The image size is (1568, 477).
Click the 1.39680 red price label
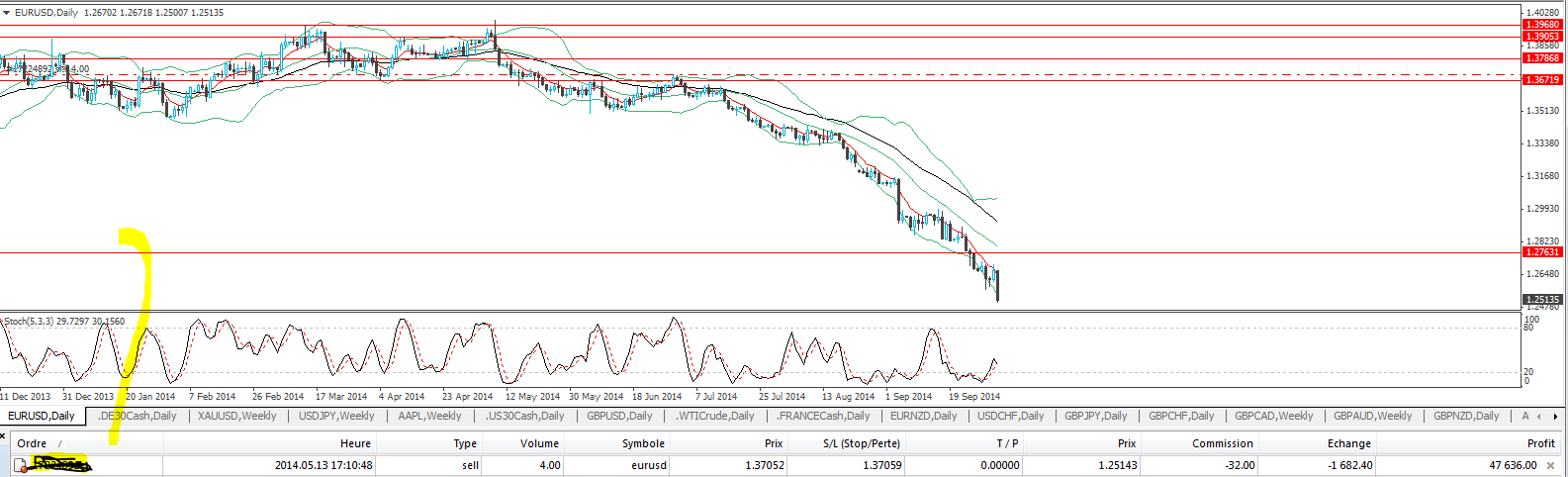1542,25
